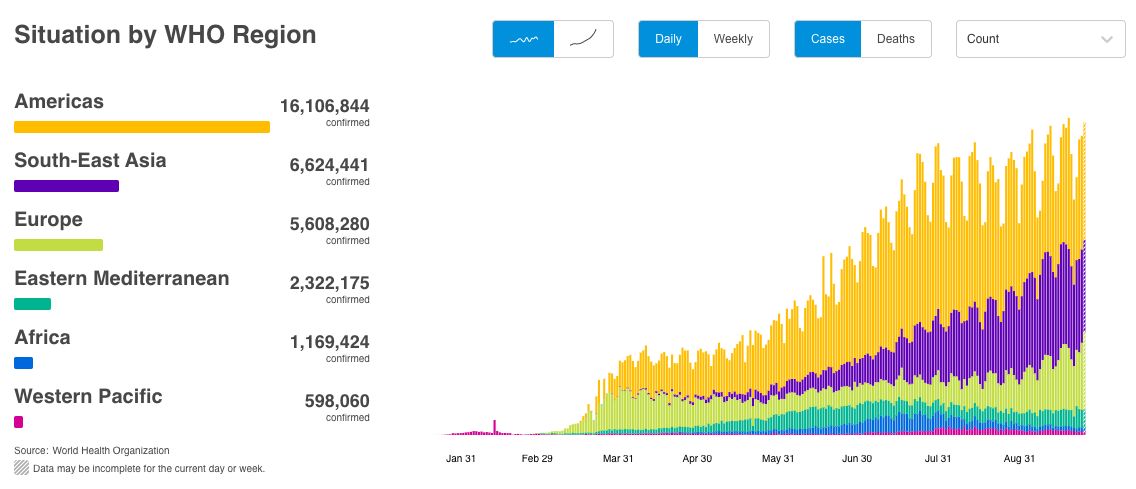Click the Western Pacific region label

(x=88, y=396)
